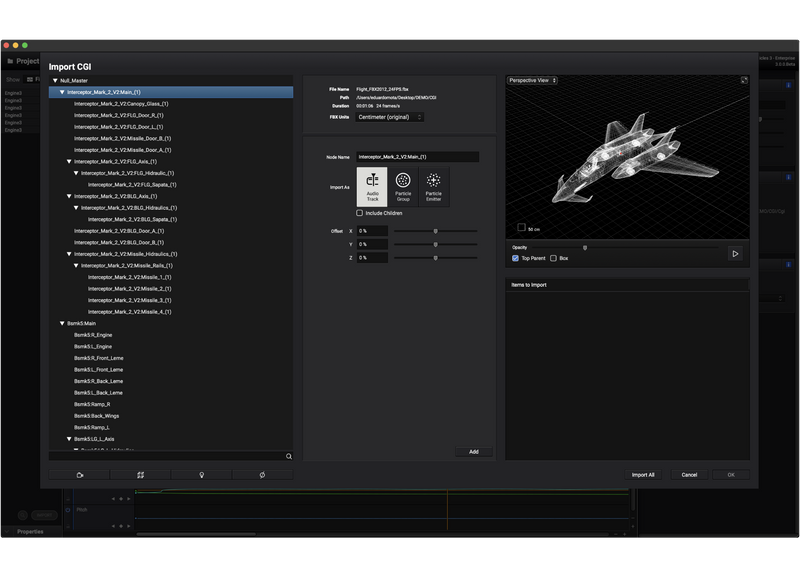Click the Add button
This screenshot has width=800, height=577.
473,452
